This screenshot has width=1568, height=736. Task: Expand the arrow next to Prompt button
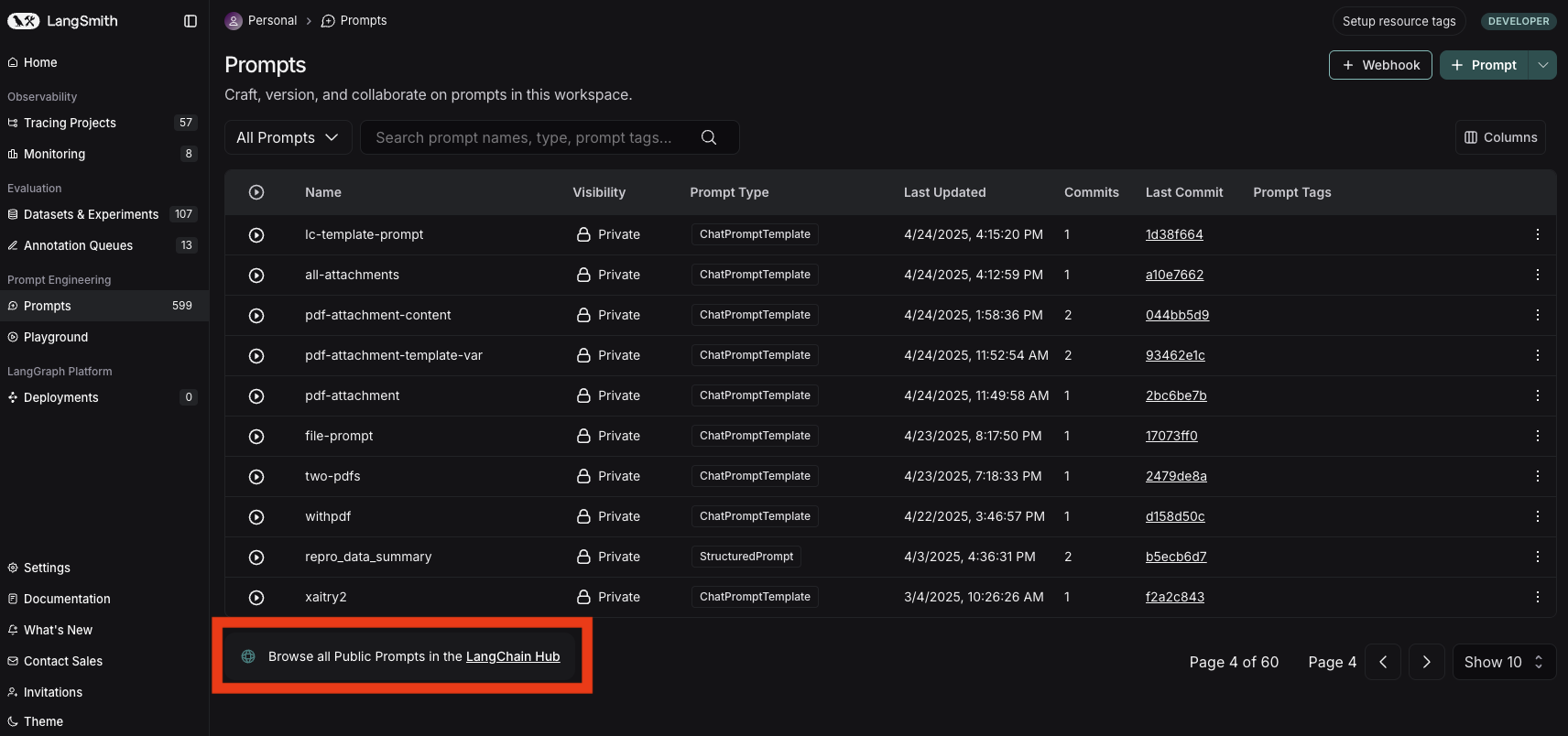(1542, 65)
